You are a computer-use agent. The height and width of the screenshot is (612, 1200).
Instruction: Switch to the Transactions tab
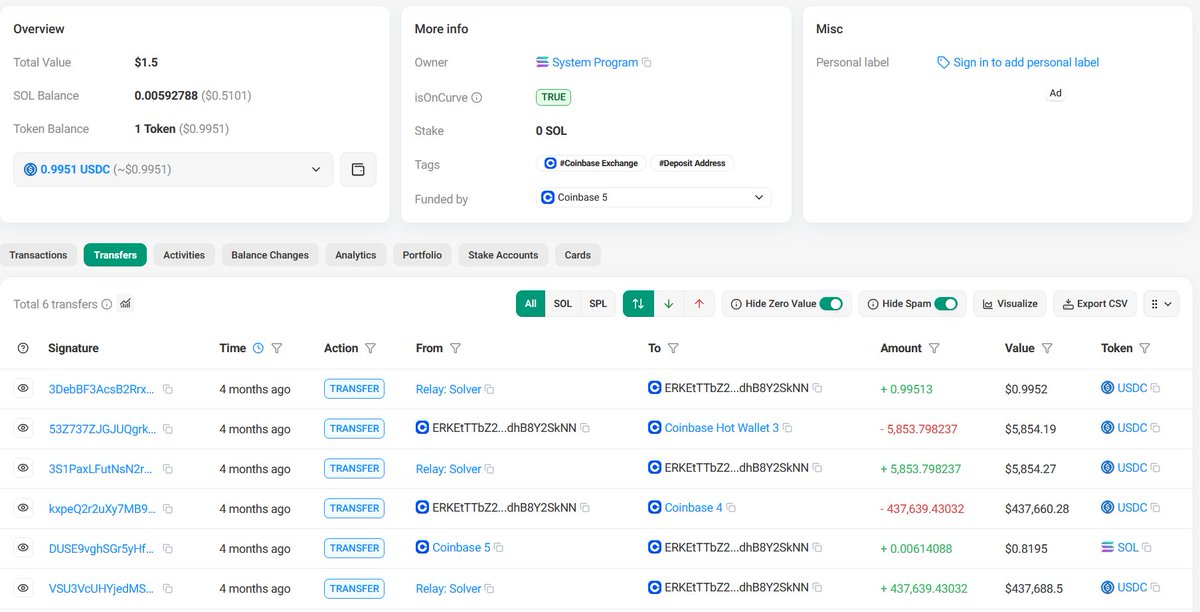[x=38, y=255]
